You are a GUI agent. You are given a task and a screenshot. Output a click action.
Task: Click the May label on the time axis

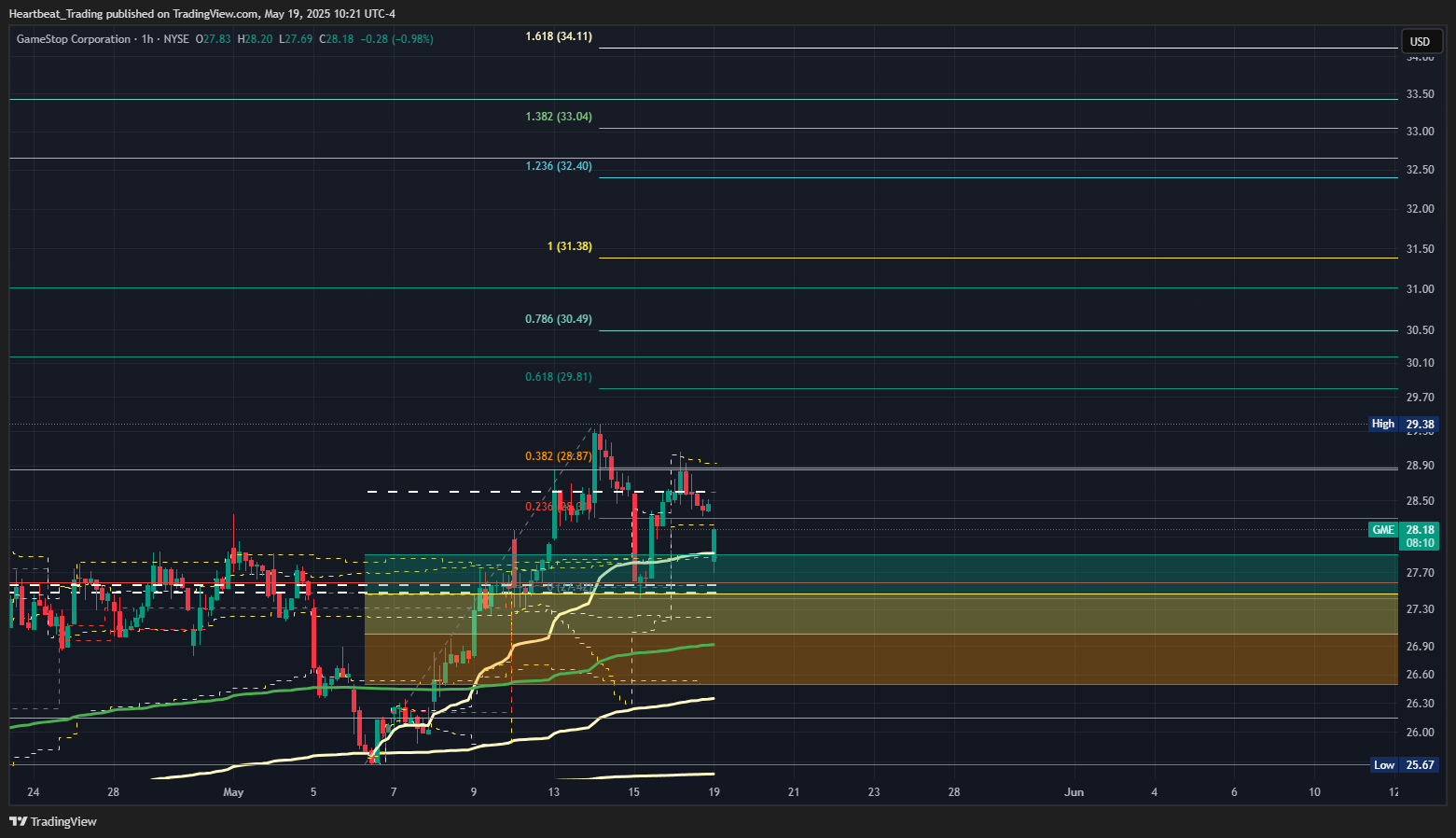point(233,792)
